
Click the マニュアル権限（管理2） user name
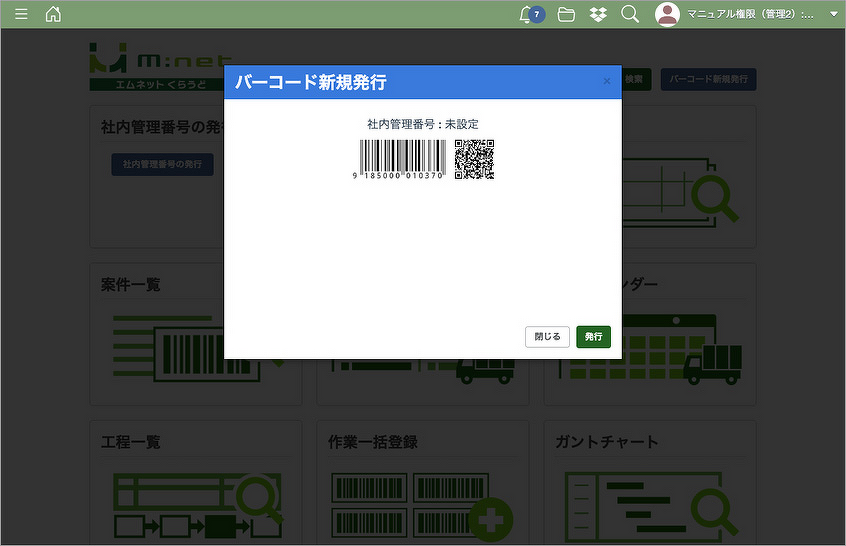750,15
